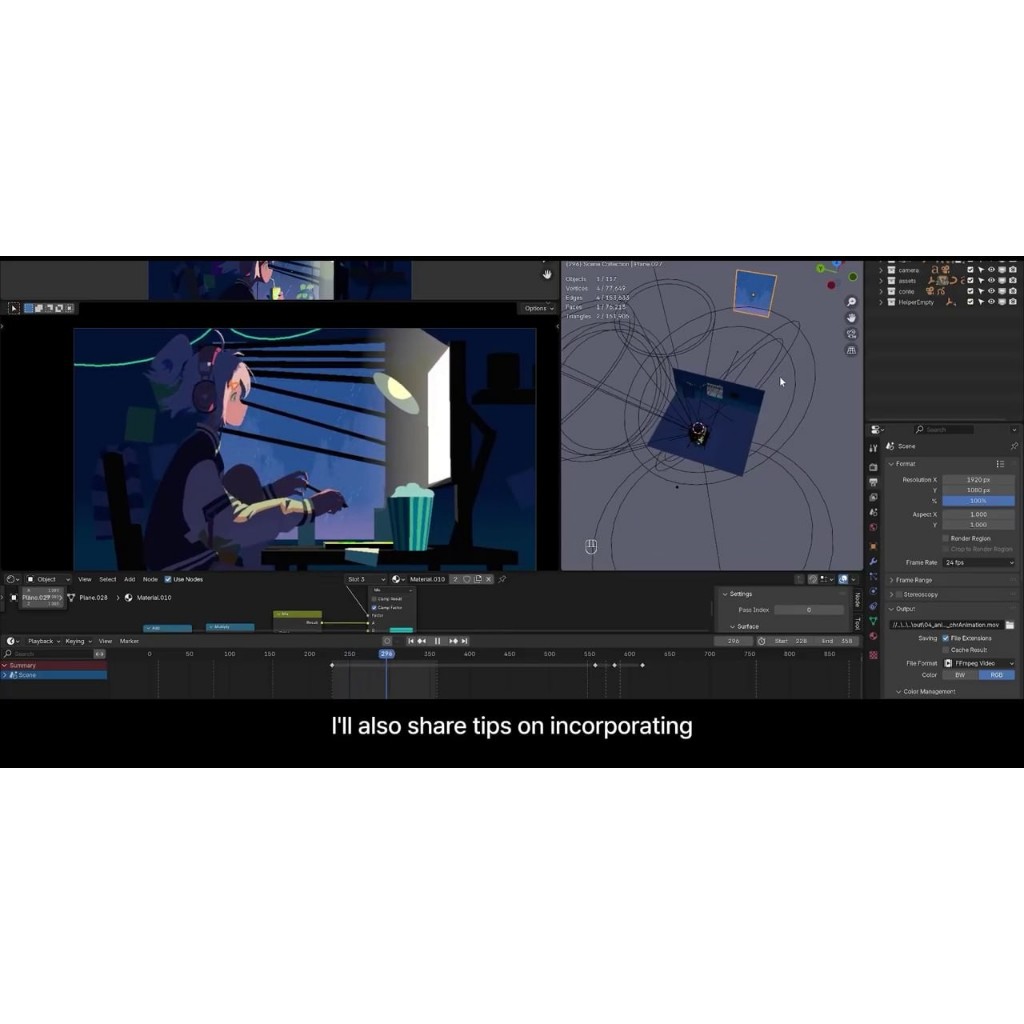Open the Object Constraints properties tab
The height and width of the screenshot is (1024, 1024).
[x=874, y=606]
